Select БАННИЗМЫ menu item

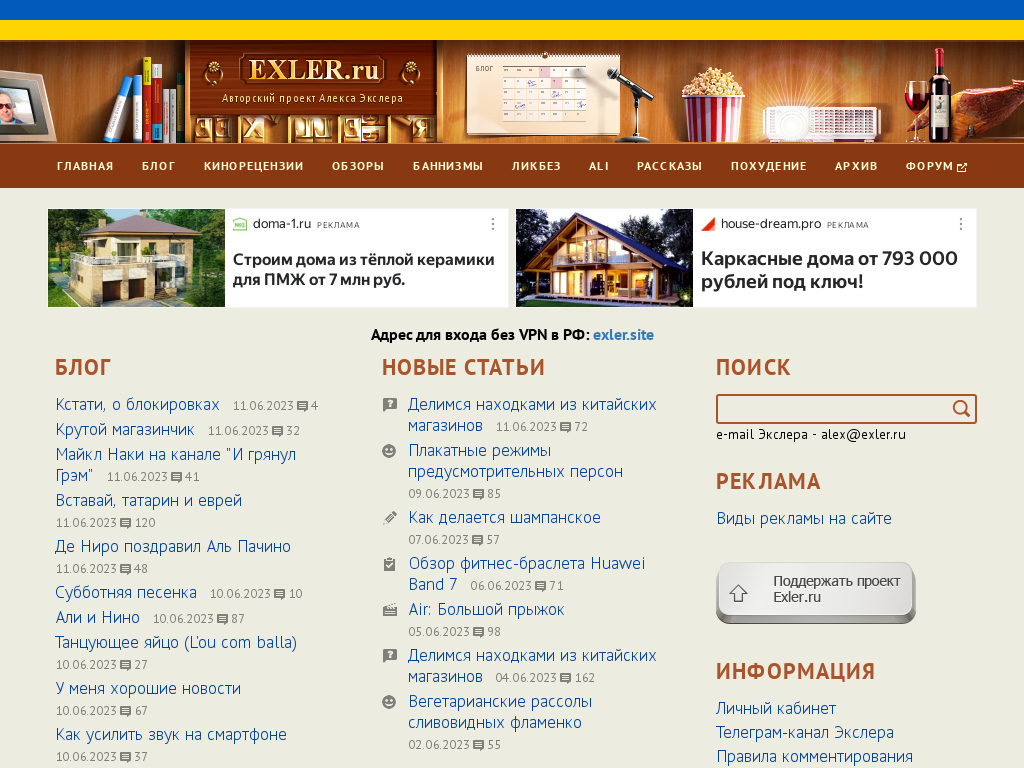[448, 167]
